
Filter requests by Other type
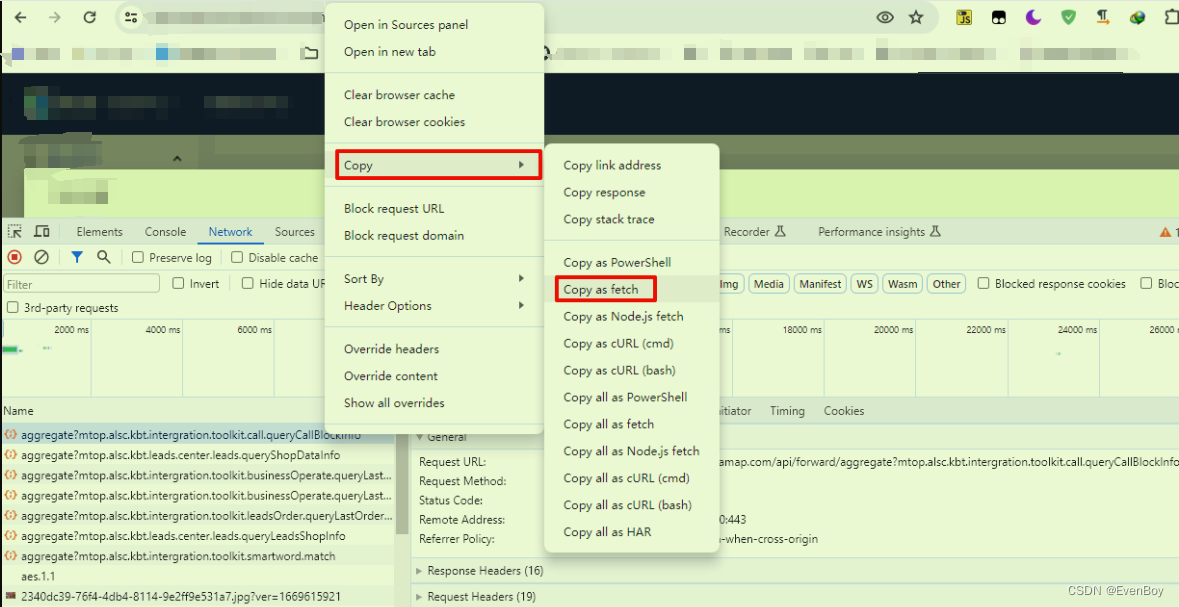click(x=947, y=284)
